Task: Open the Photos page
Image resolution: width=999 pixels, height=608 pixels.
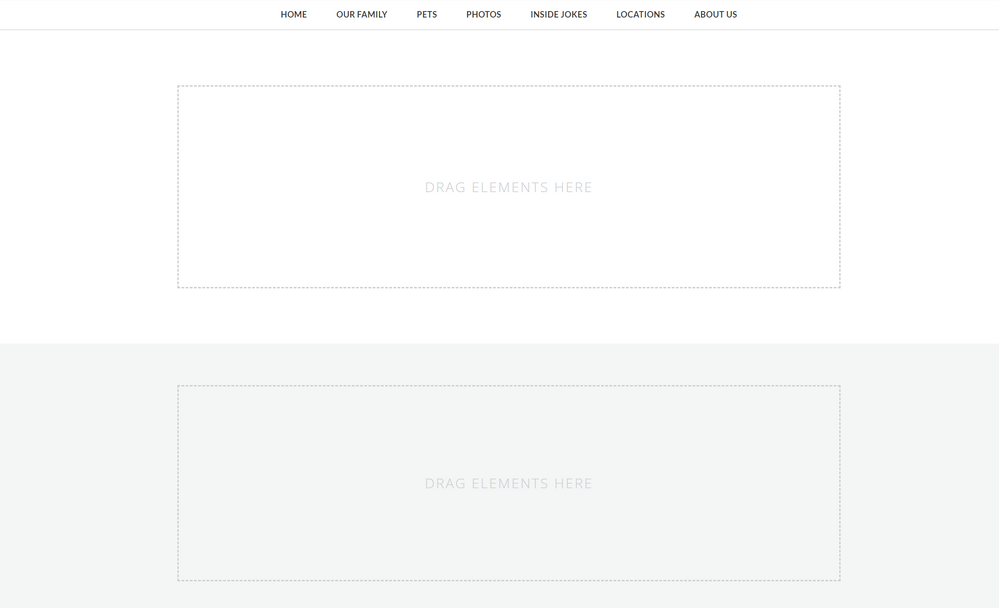Action: 483,15
